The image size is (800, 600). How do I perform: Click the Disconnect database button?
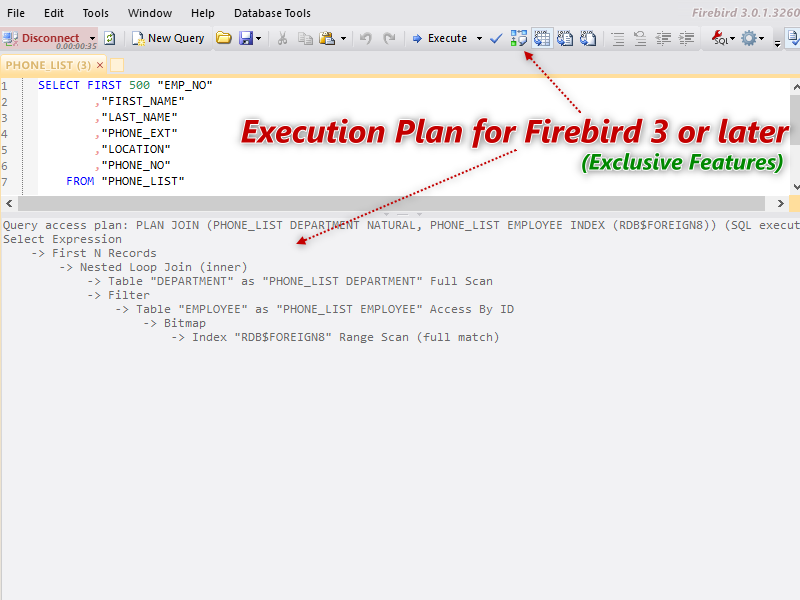tap(42, 38)
